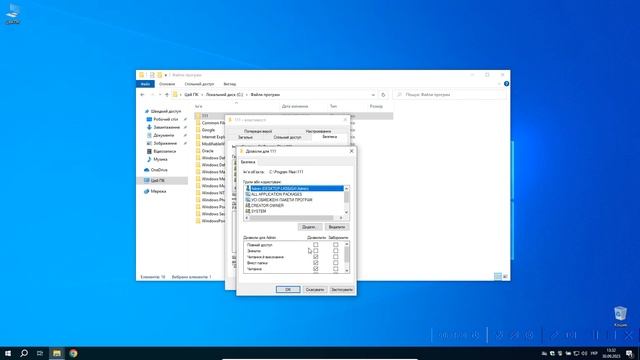Select SYSTEM in the user list
This screenshot has height=360, width=640.
[x=256, y=211]
